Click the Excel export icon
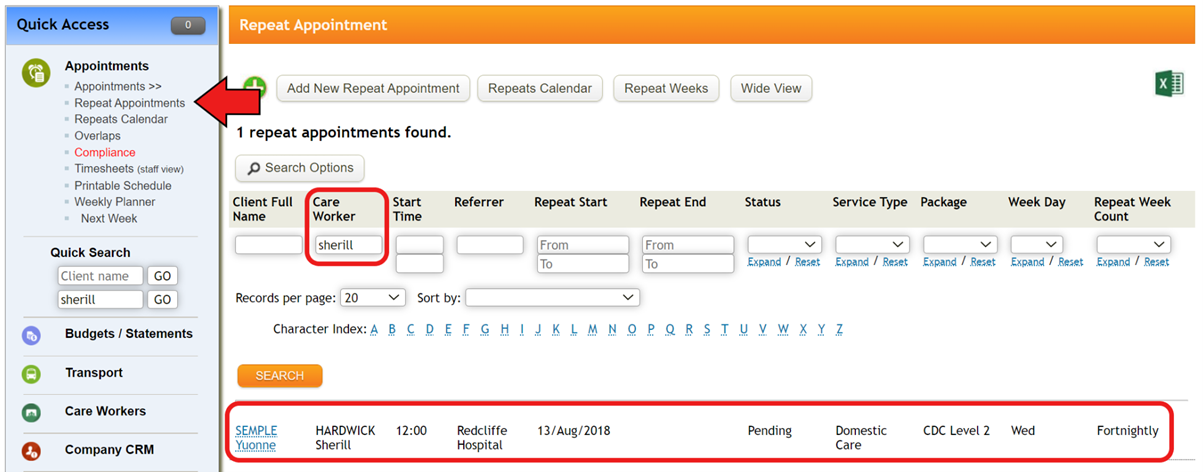This screenshot has width=1203, height=472. 1169,84
